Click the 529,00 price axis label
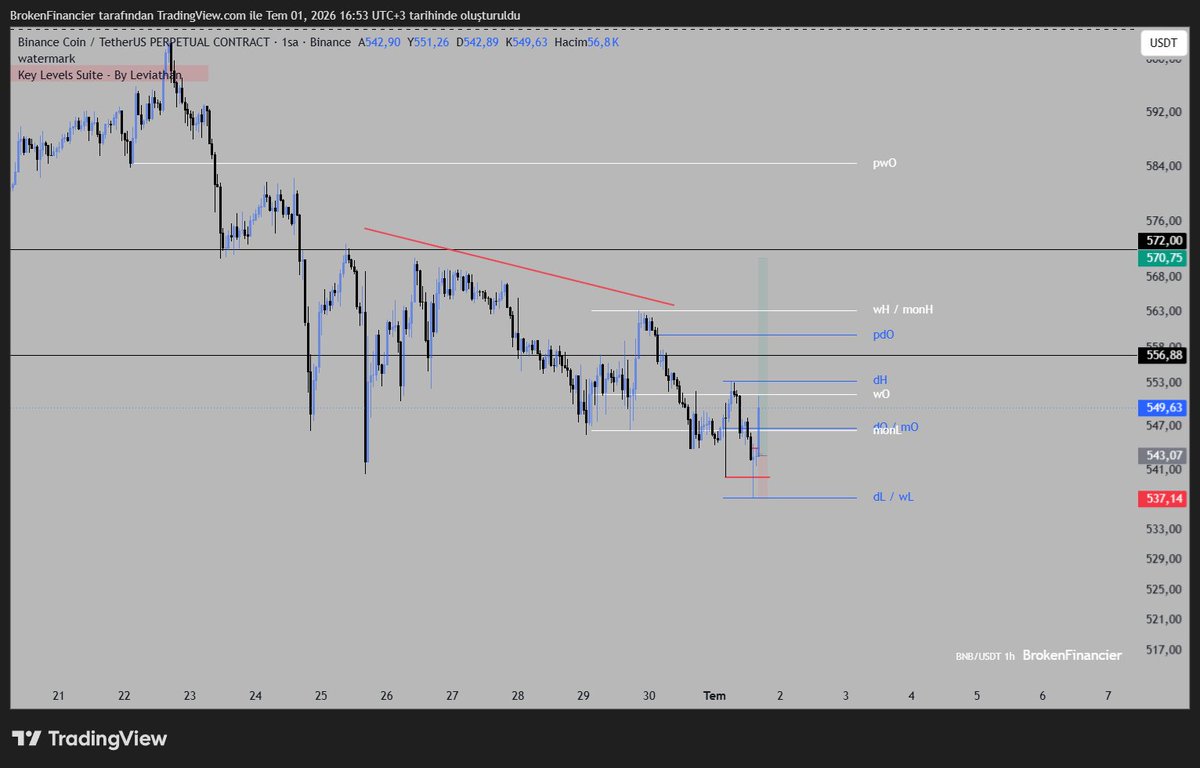 pyautogui.click(x=1164, y=558)
